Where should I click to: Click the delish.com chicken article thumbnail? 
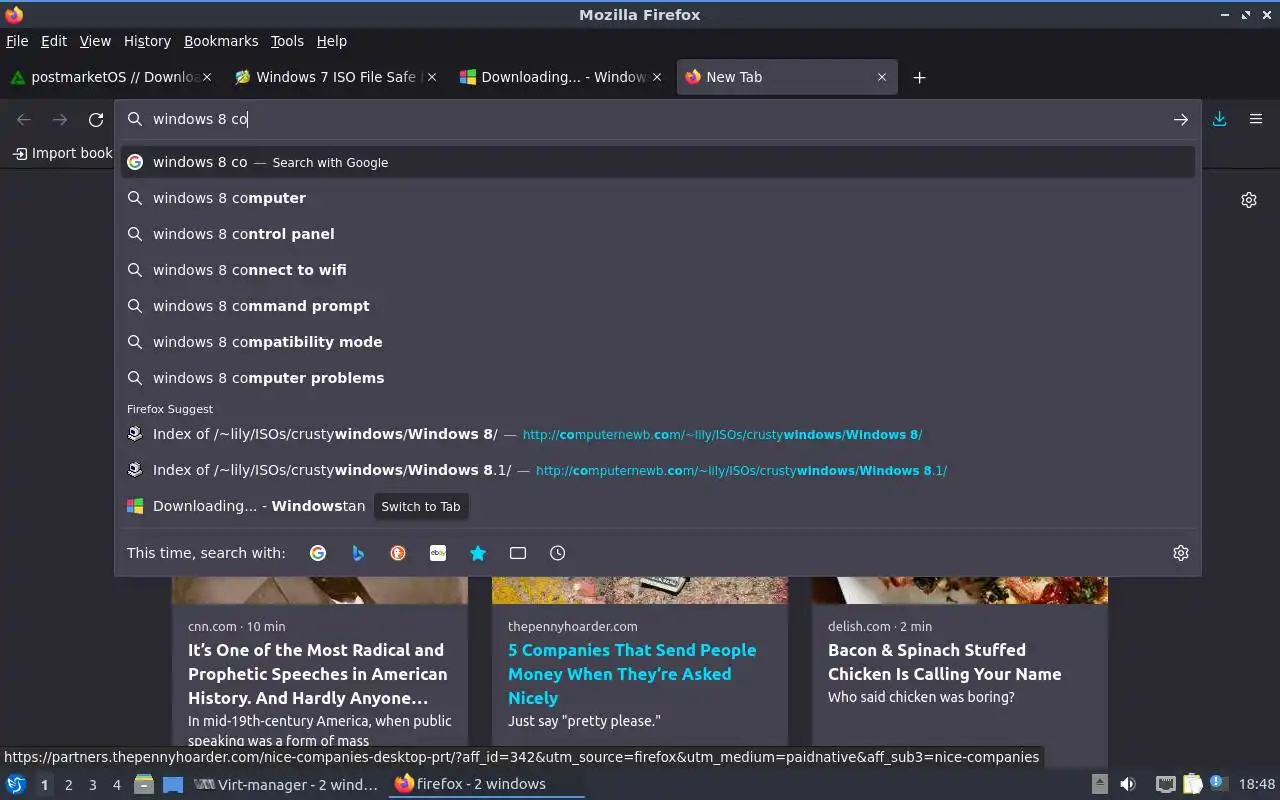coord(960,590)
